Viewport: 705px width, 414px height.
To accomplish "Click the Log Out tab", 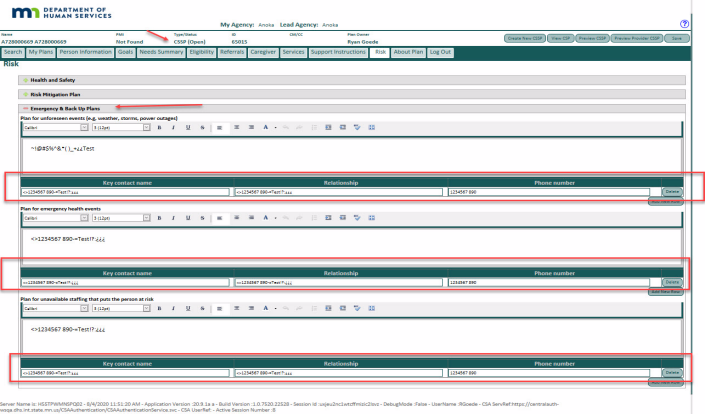I will coord(440,52).
